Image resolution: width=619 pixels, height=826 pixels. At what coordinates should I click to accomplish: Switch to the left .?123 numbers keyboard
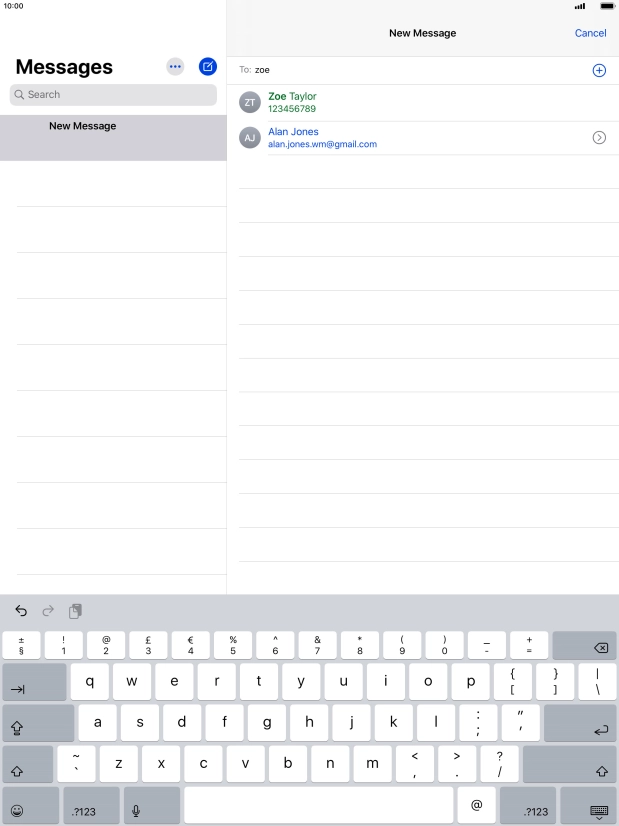click(91, 806)
